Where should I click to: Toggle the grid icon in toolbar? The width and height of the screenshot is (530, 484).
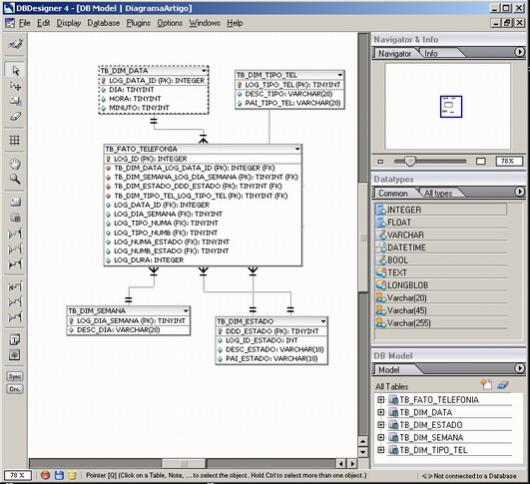15,140
